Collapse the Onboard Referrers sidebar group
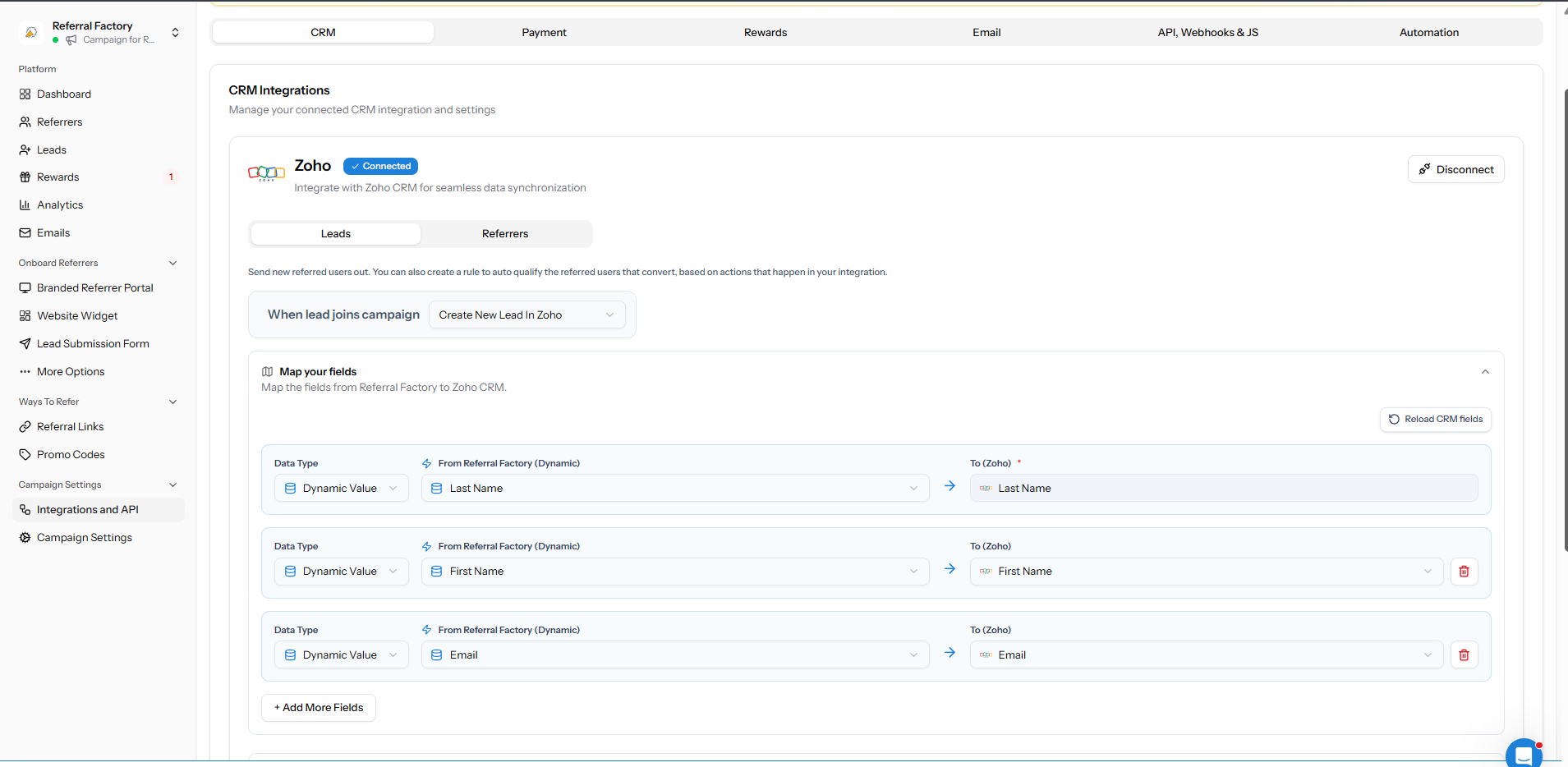 [172, 264]
